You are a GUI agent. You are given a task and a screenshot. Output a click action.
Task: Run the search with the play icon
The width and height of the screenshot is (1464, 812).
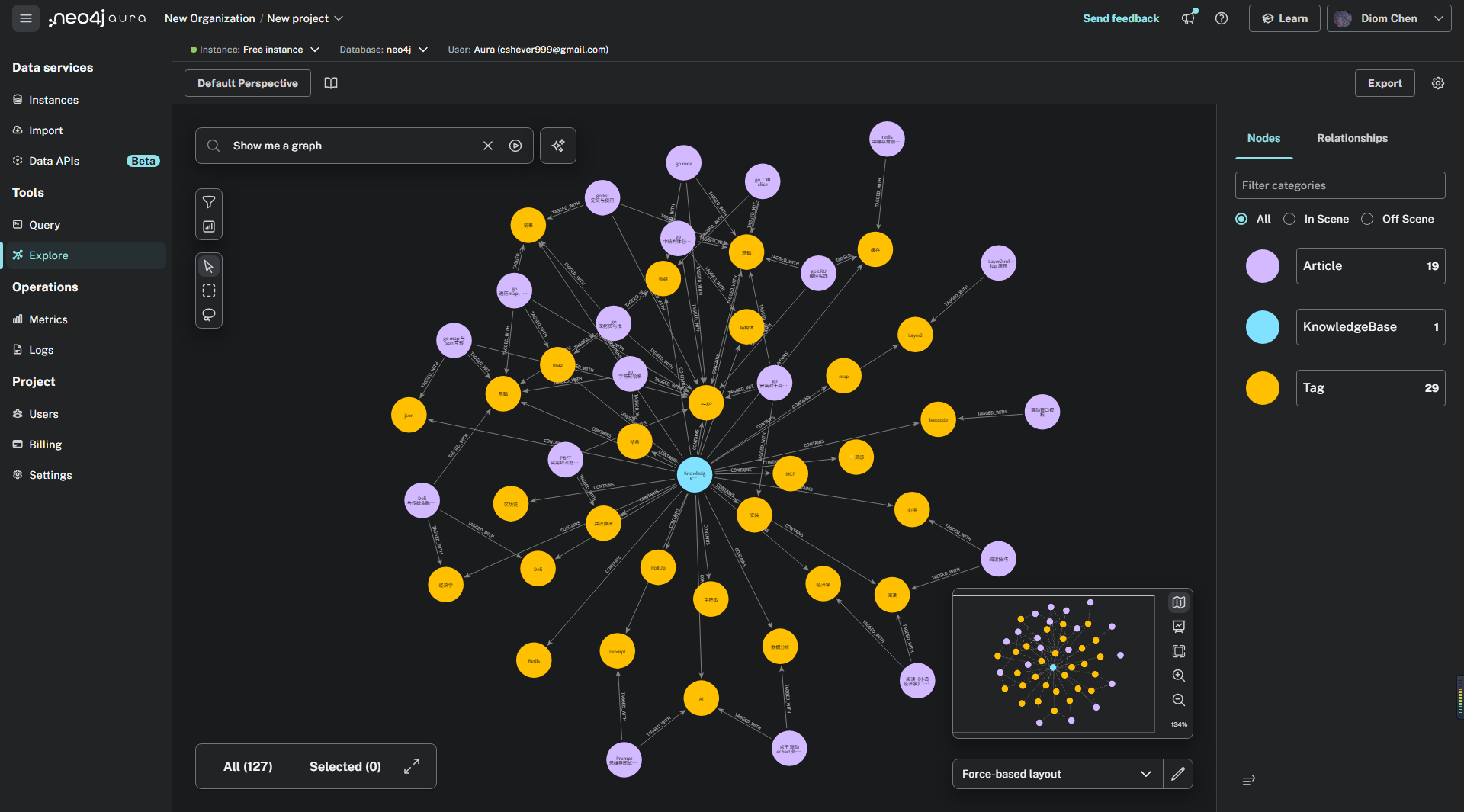point(515,146)
